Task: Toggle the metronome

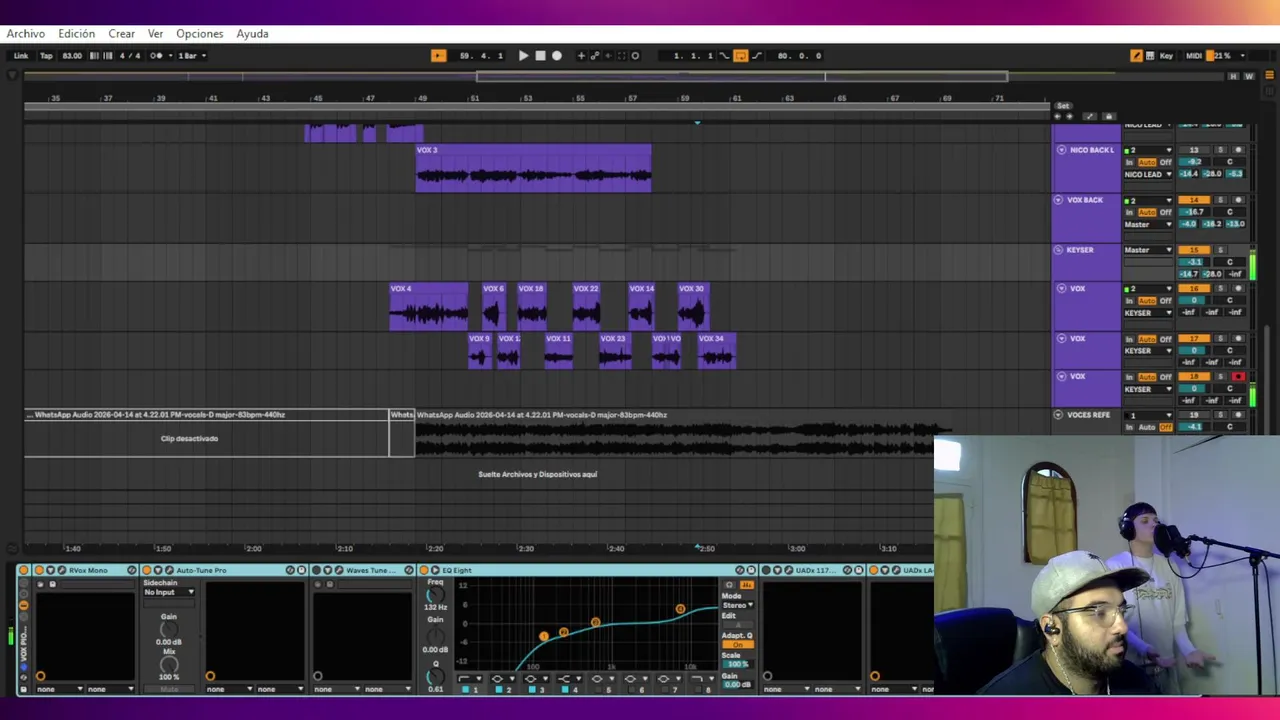Action: pos(156,56)
